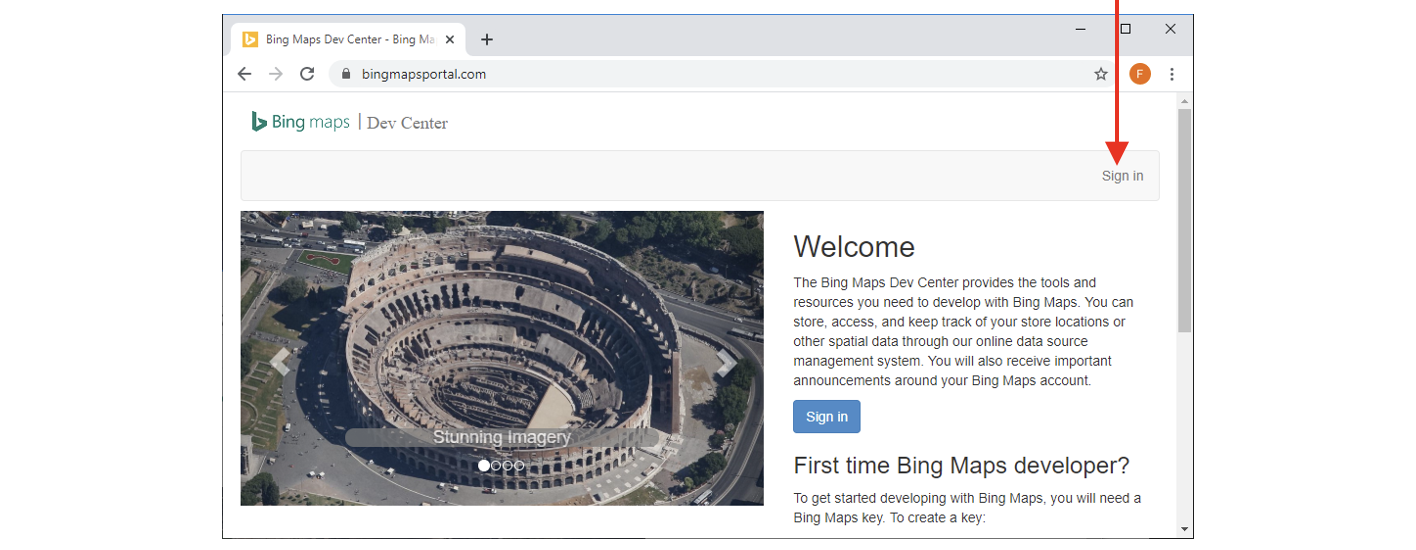Image resolution: width=1416 pixels, height=550 pixels.
Task: Click the browser Forward arrow
Action: [276, 74]
